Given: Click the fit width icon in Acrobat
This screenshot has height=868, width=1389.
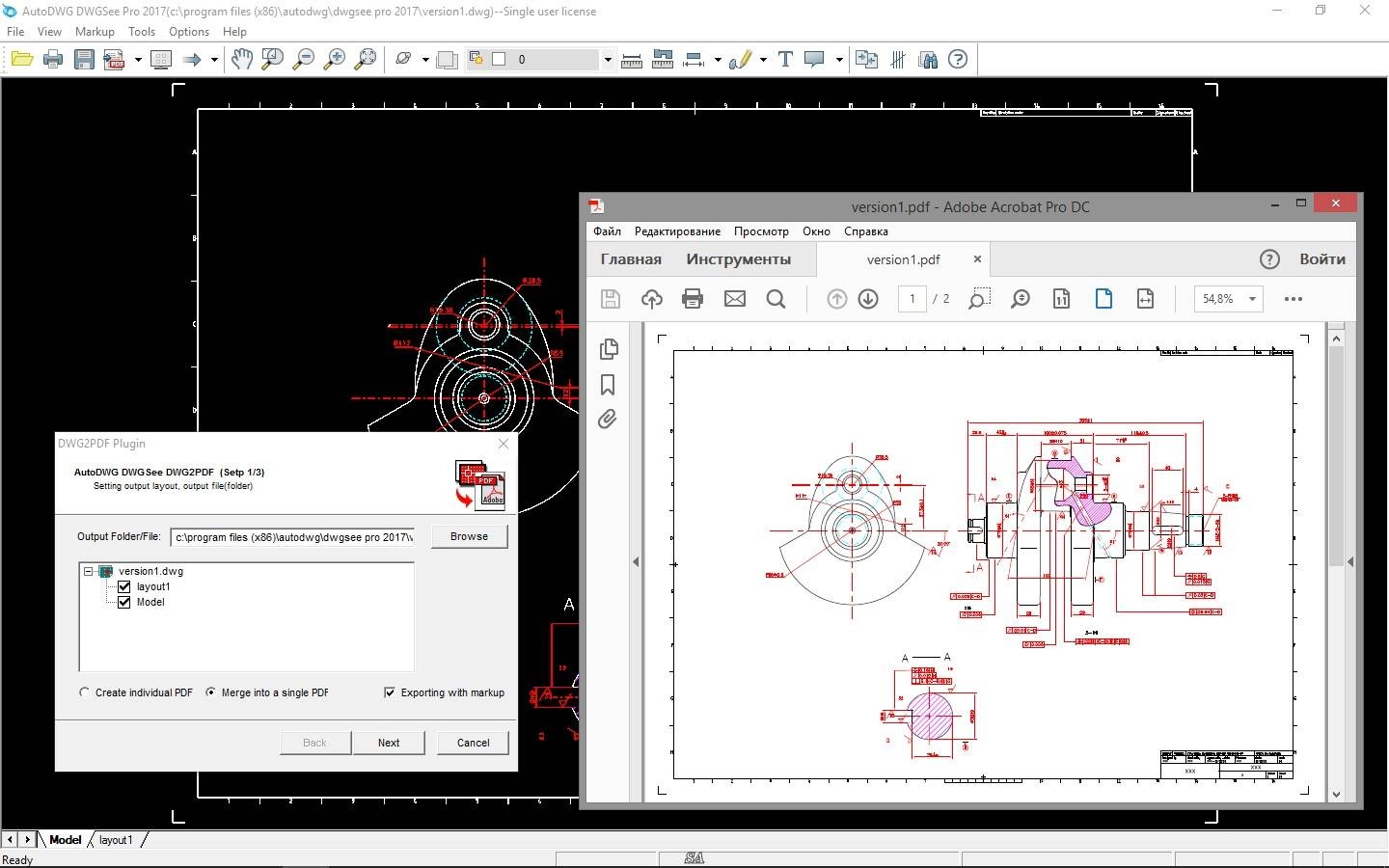Looking at the screenshot, I should [1145, 299].
